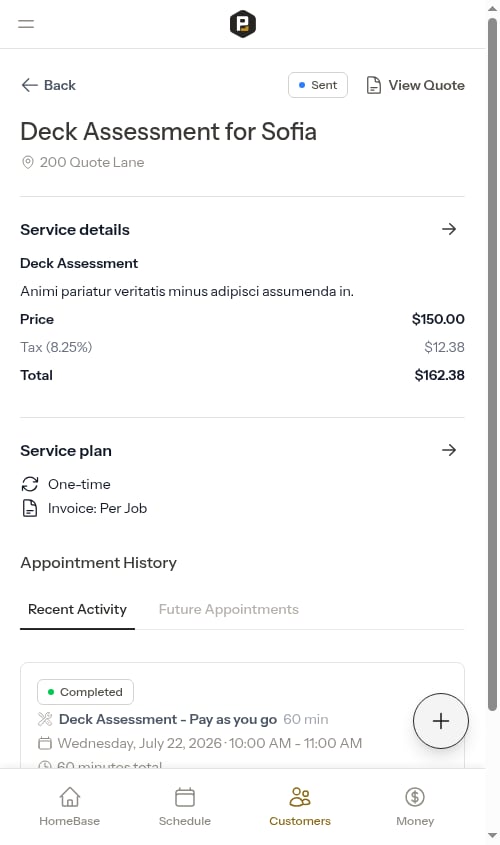Click the Deck Assessment for Sofia title
Viewport: 500px width, 845px height.
click(169, 131)
